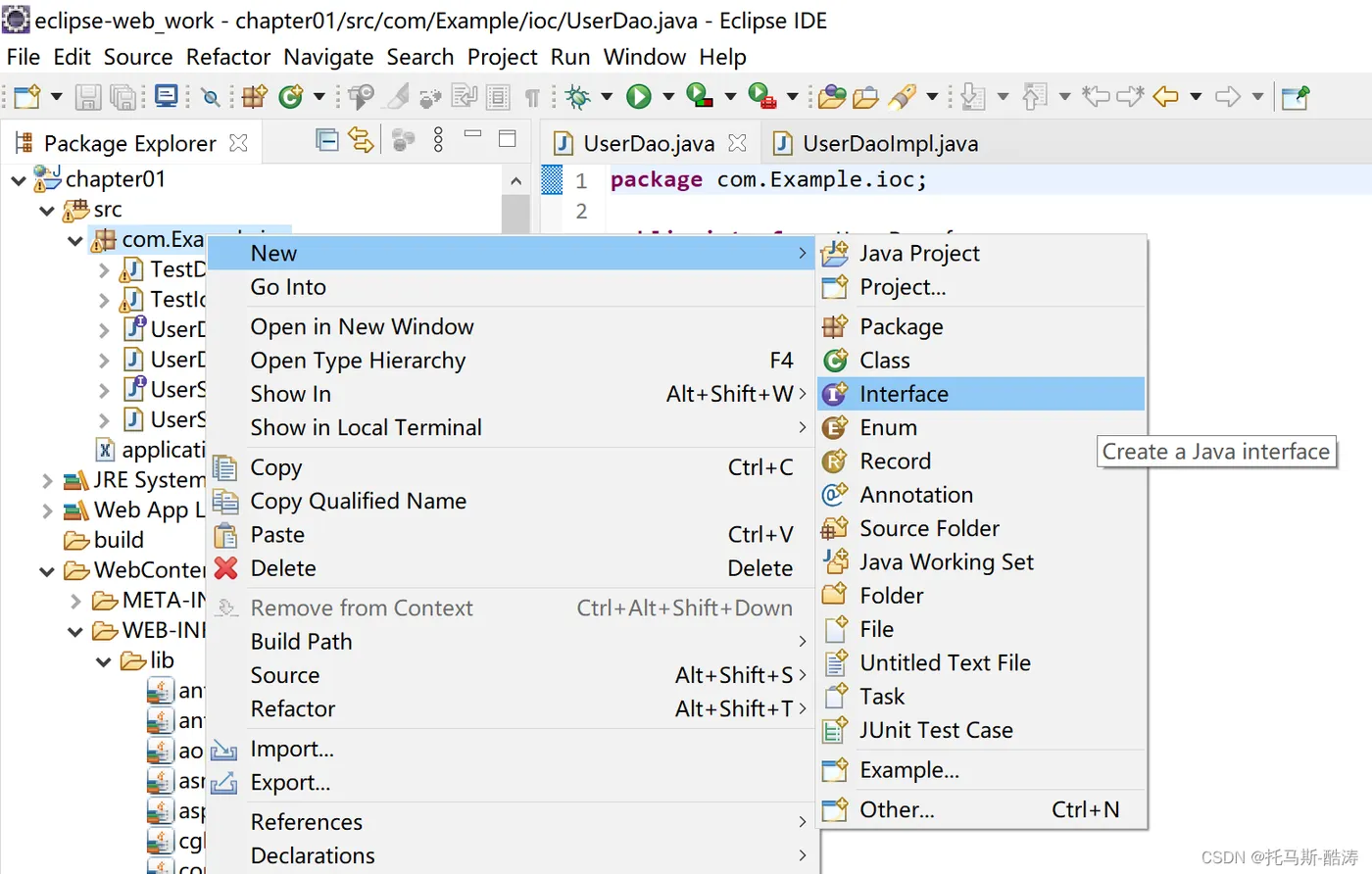The width and height of the screenshot is (1372, 874).
Task: Choose Enum in New submenu
Action: tap(981, 427)
